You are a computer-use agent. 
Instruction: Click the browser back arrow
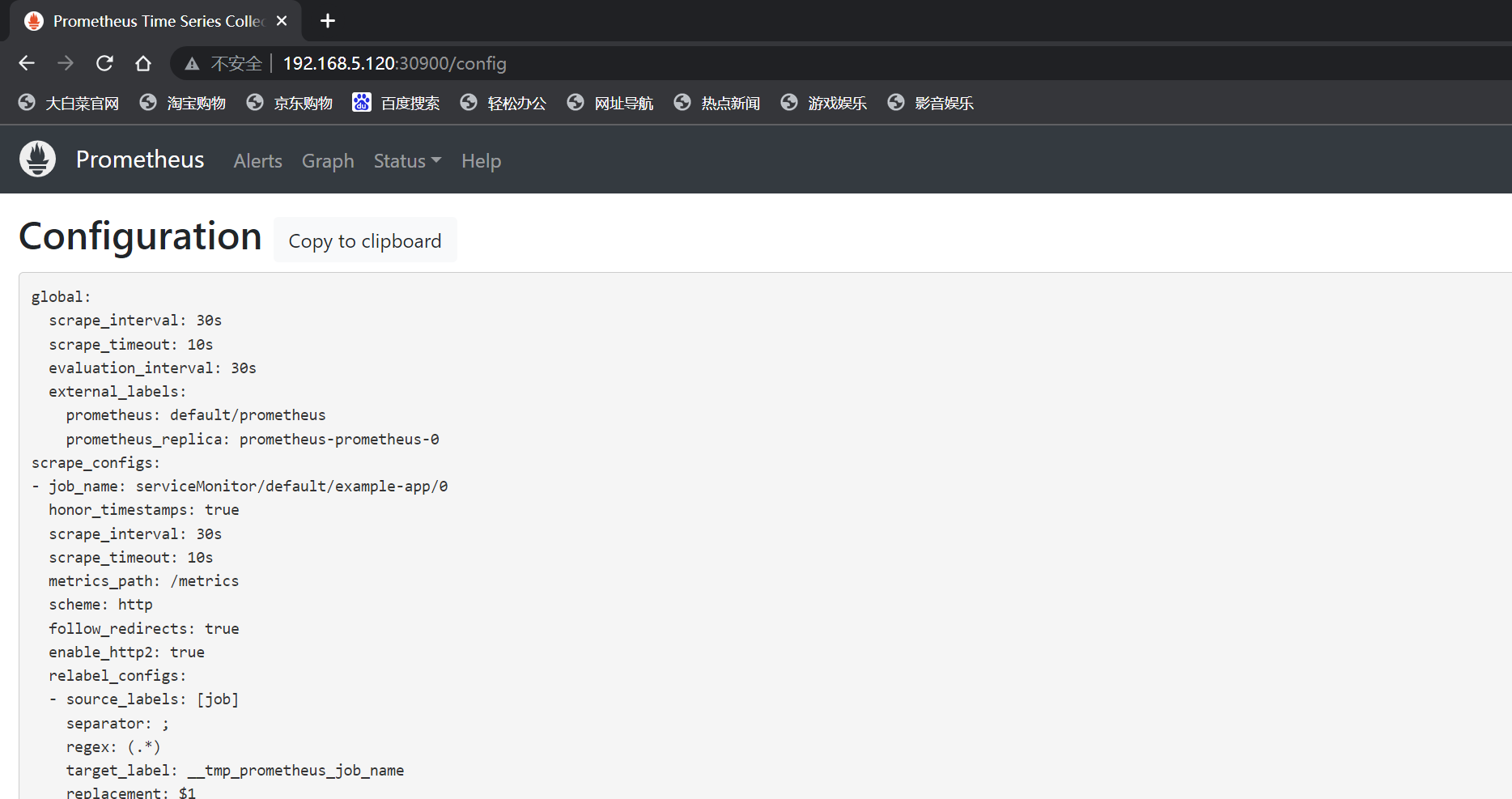click(x=27, y=63)
